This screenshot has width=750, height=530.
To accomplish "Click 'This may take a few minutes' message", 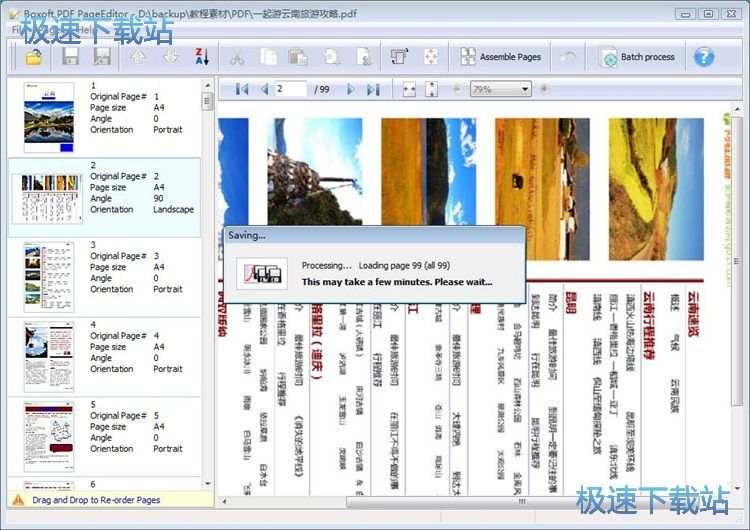I will [397, 282].
